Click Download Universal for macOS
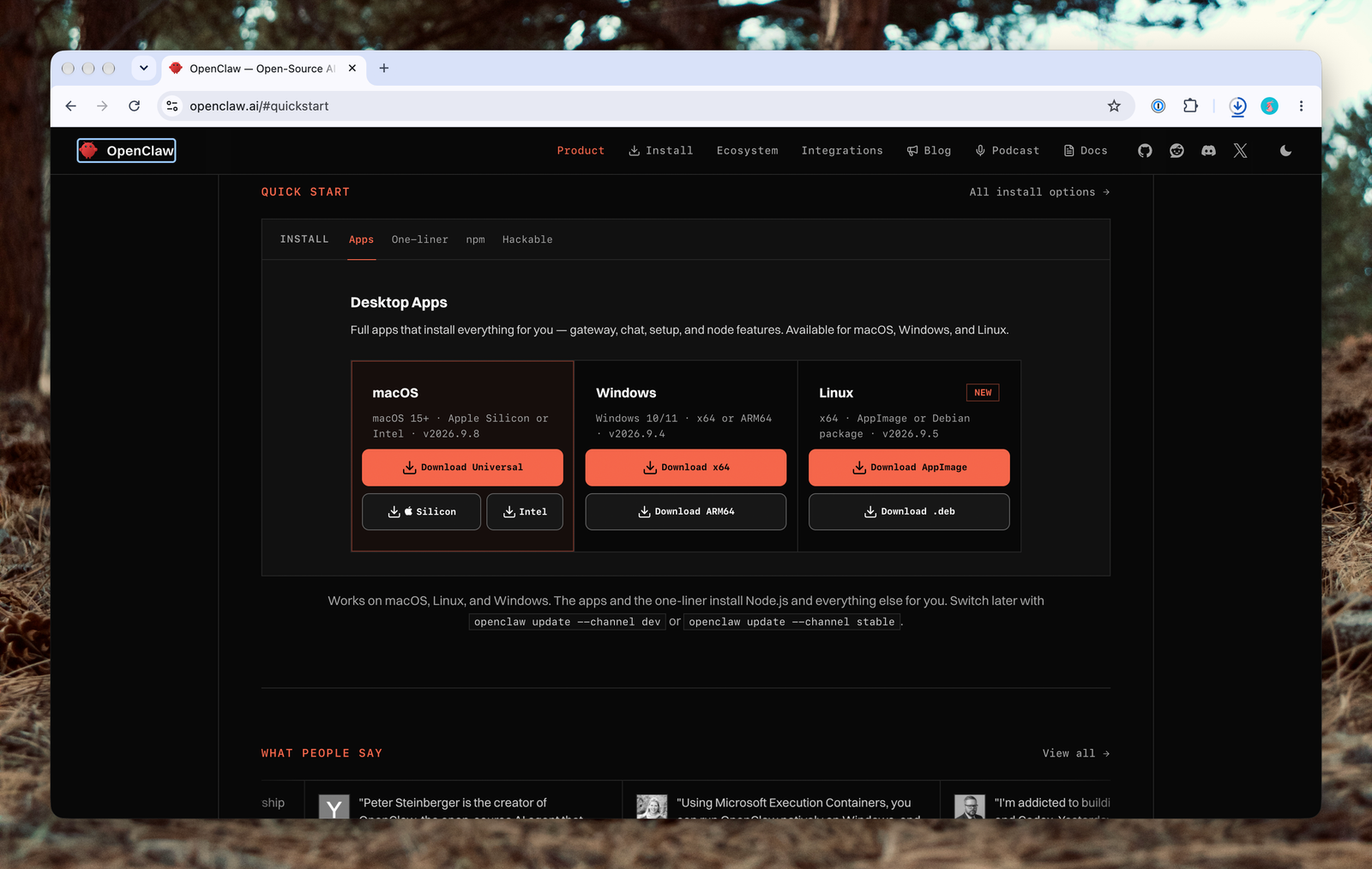 click(x=462, y=468)
